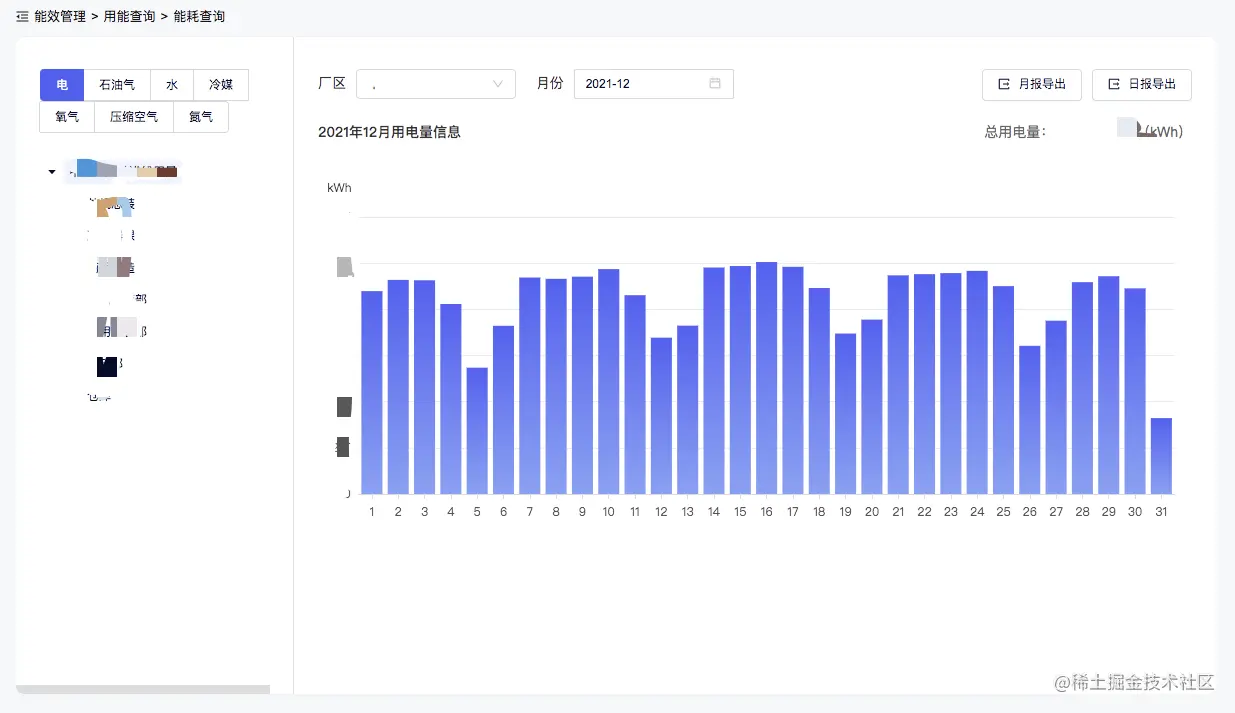Viewport: 1235px width, 713px height.
Task: Click the chart bar for day 19
Action: (x=846, y=414)
